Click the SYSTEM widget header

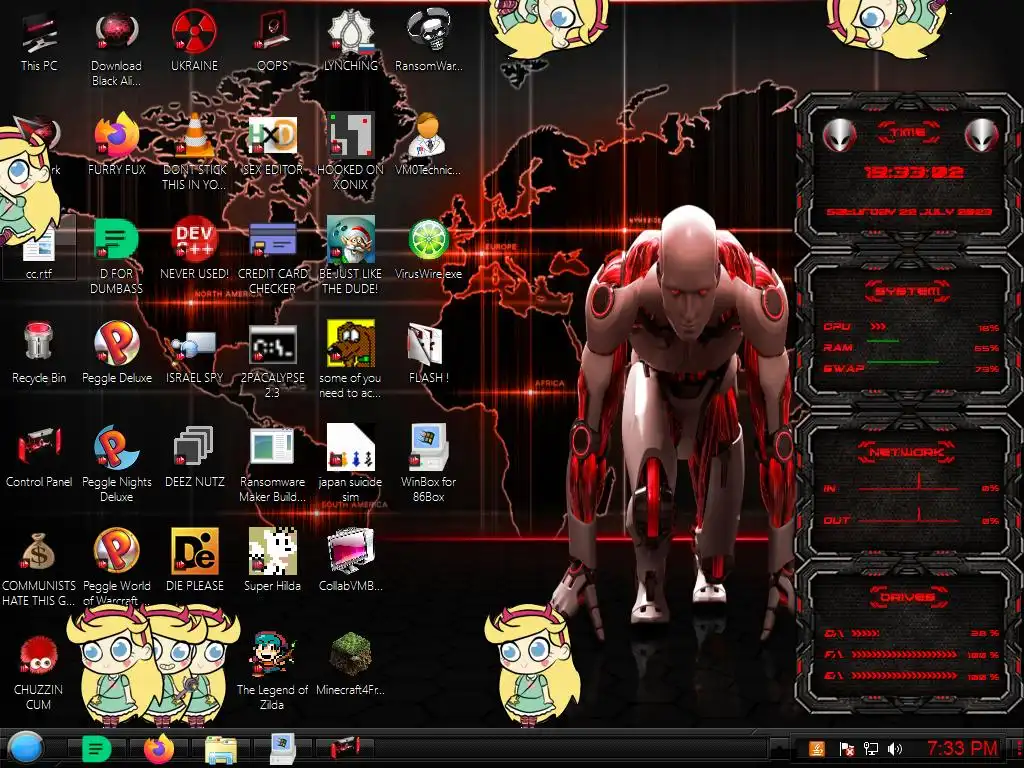[908, 291]
